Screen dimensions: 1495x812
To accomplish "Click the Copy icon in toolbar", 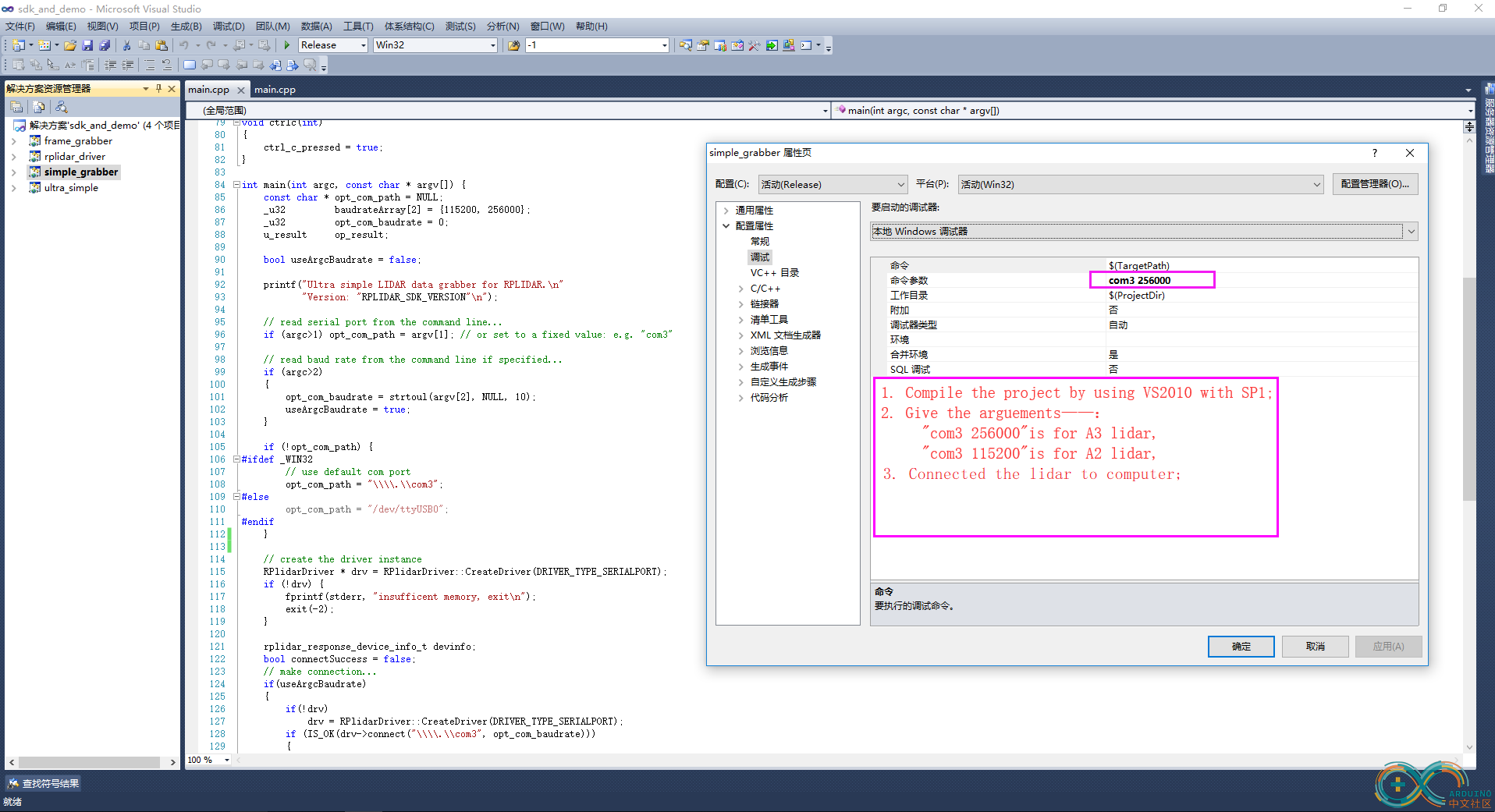I will [x=144, y=45].
